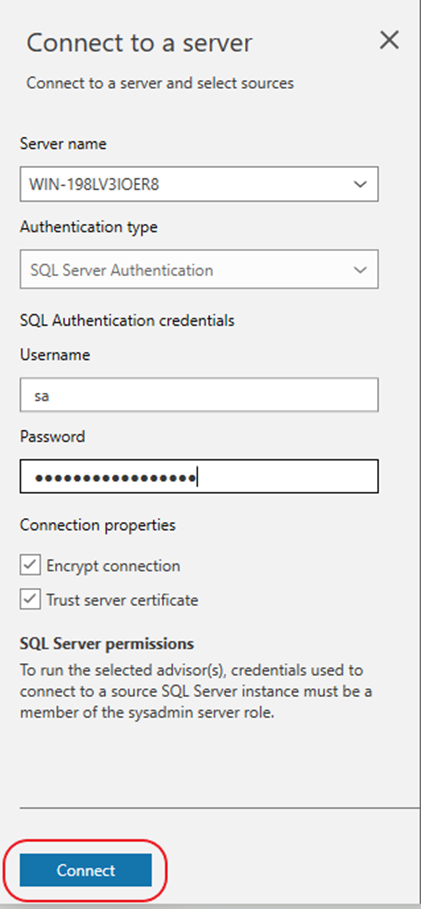Click the Connect to a server heading
The height and width of the screenshot is (909, 421).
click(x=140, y=43)
